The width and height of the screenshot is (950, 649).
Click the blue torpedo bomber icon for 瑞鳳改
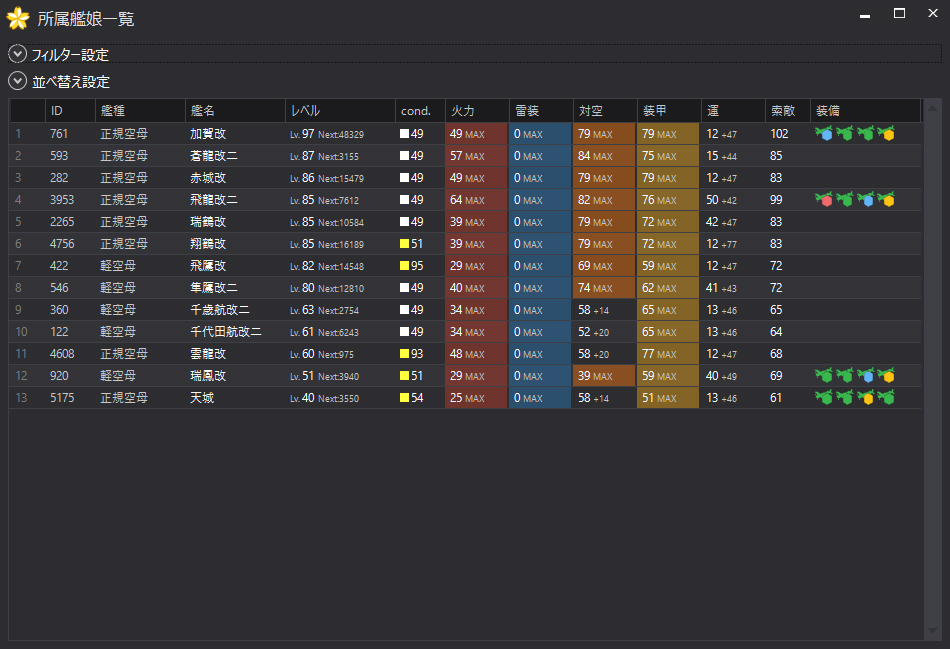tap(865, 376)
